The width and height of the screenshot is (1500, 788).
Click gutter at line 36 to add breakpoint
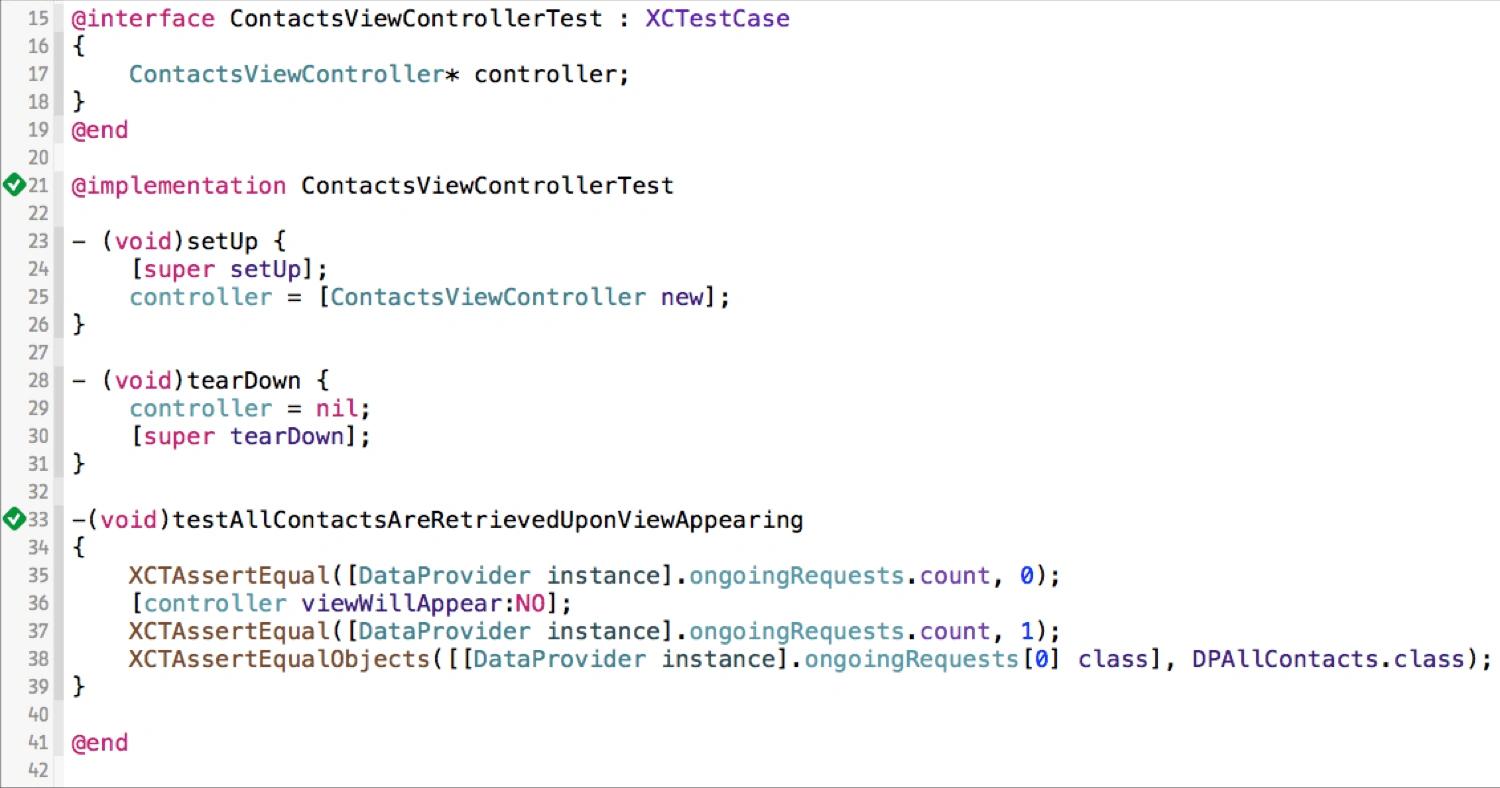[x=38, y=603]
